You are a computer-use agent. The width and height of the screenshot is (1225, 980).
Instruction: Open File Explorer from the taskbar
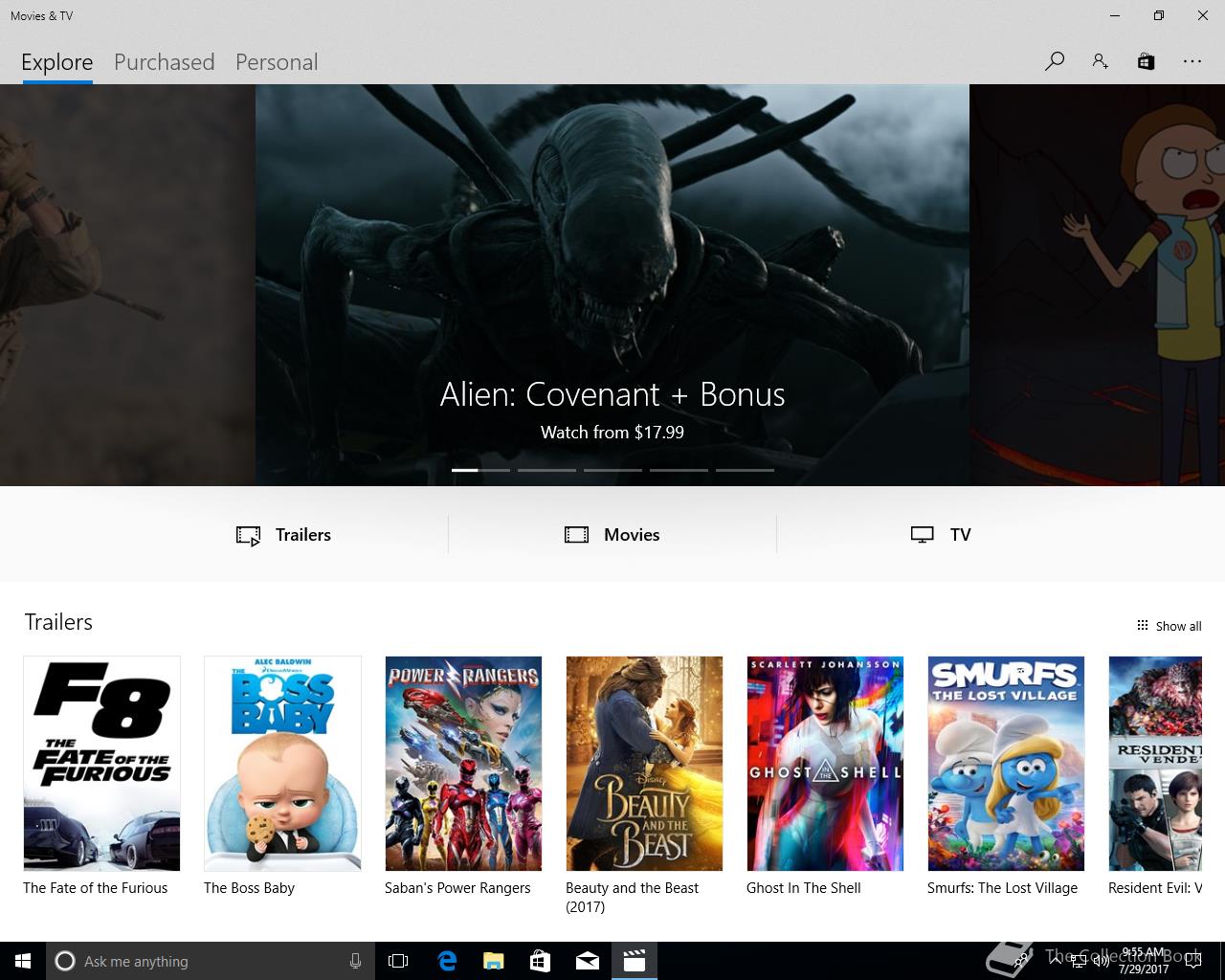tap(493, 961)
